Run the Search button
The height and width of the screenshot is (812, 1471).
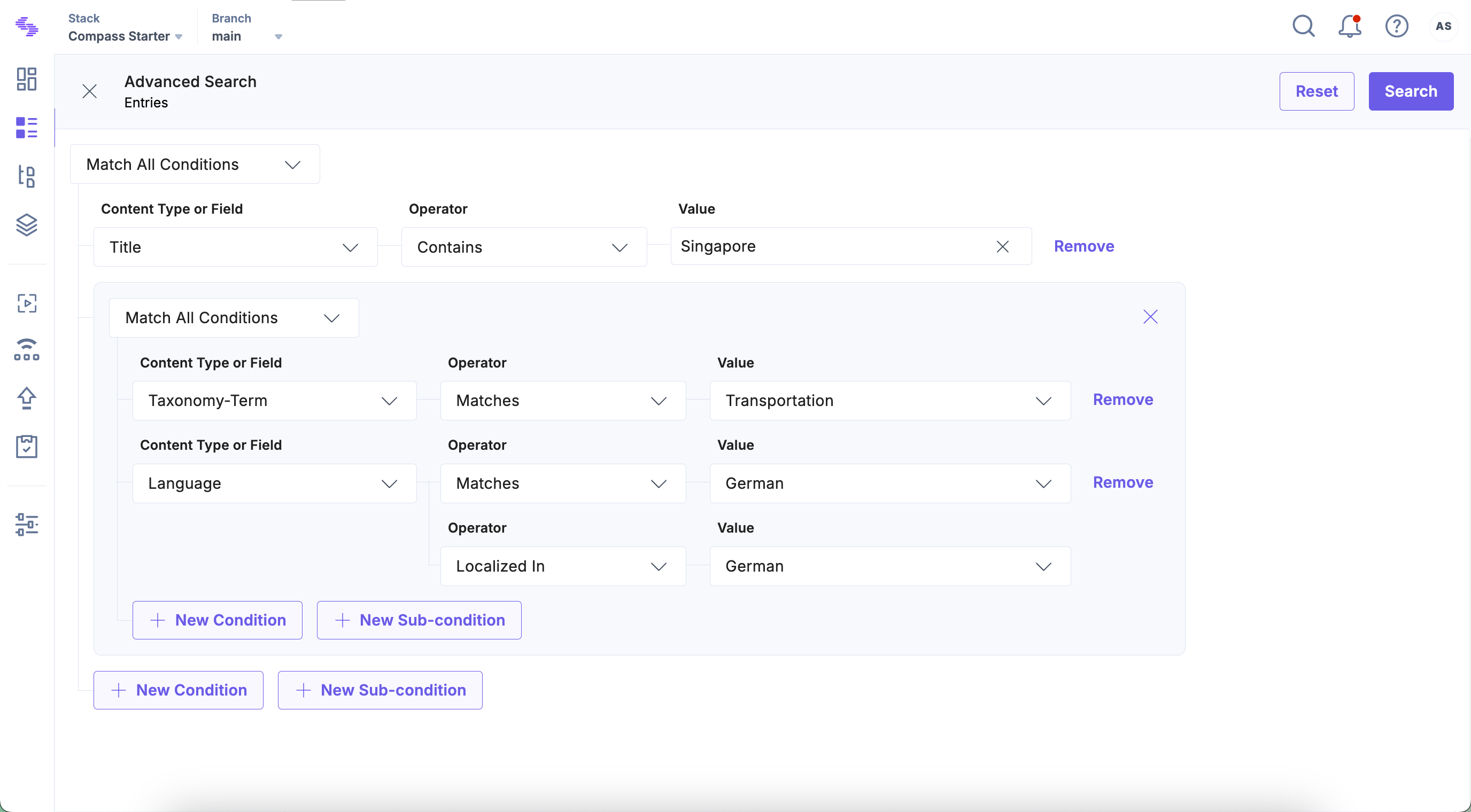[1411, 91]
